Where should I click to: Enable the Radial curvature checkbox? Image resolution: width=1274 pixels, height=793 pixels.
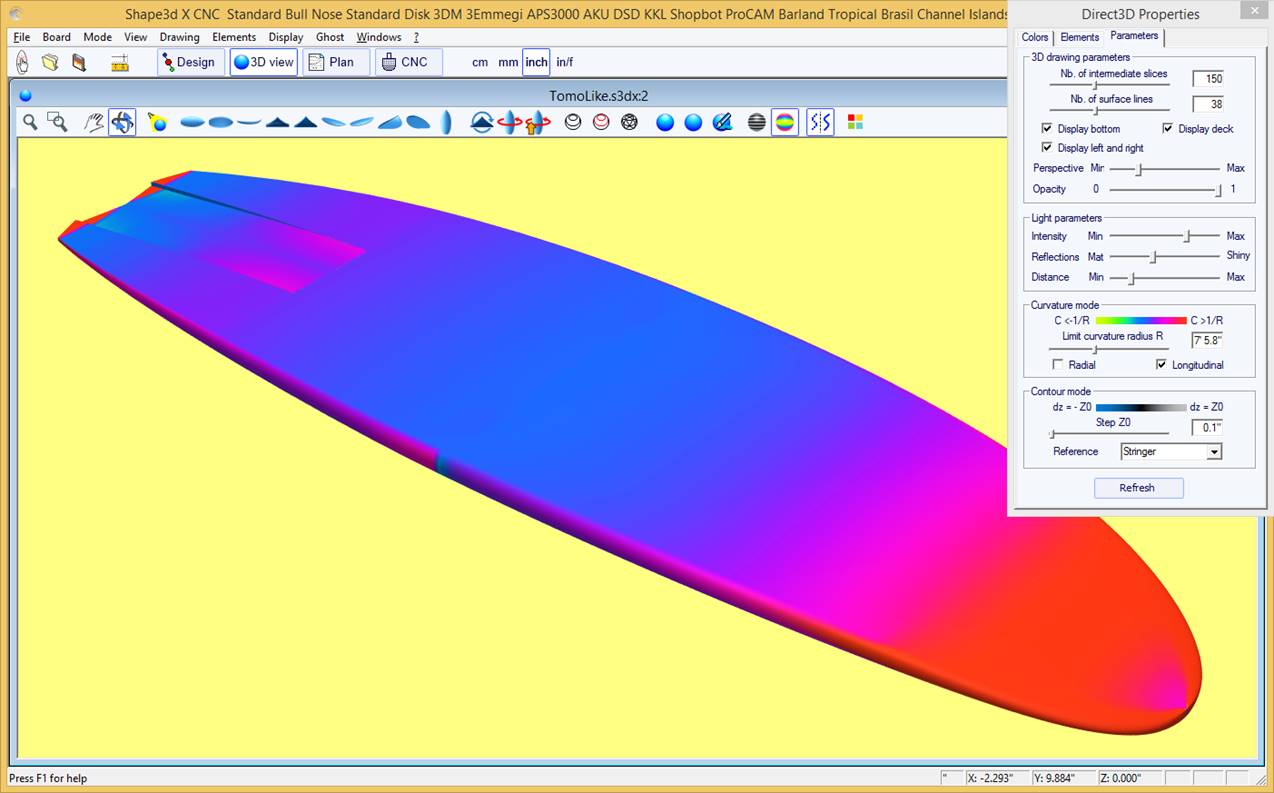click(x=1058, y=365)
